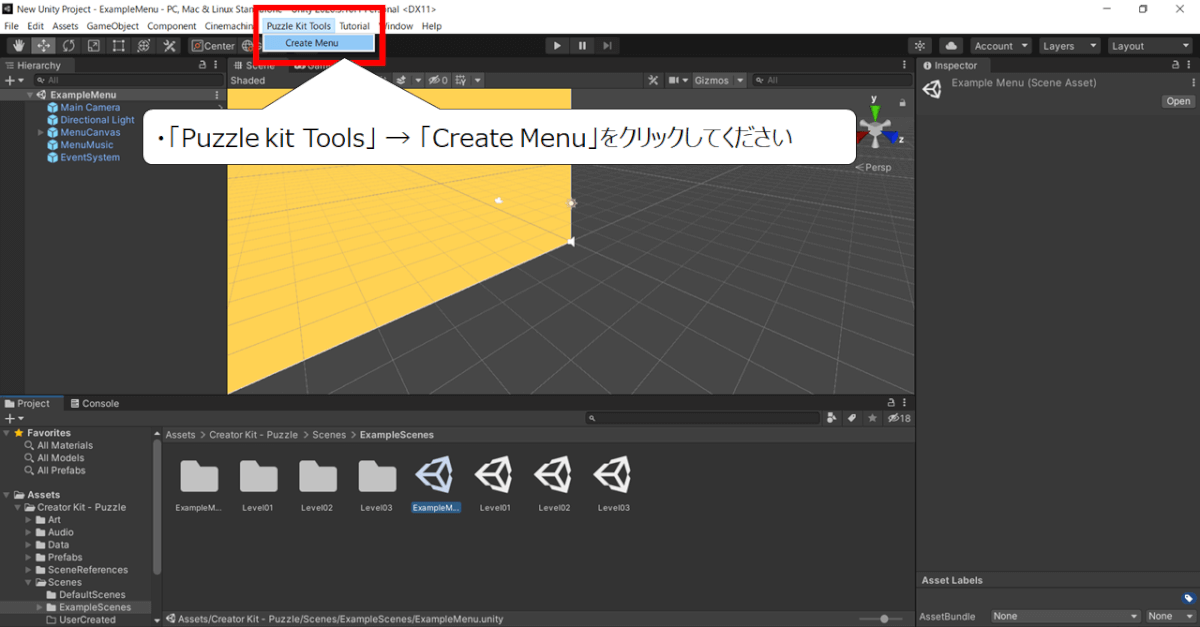Open AssetBundle None dropdown

[x=1065, y=617]
